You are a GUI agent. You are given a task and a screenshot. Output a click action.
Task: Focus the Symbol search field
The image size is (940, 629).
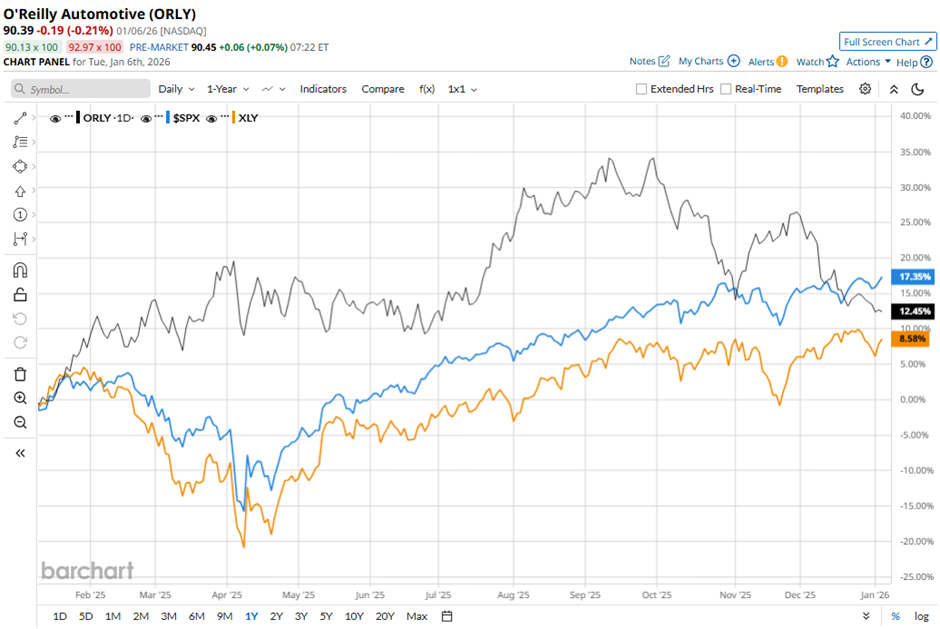tap(80, 89)
